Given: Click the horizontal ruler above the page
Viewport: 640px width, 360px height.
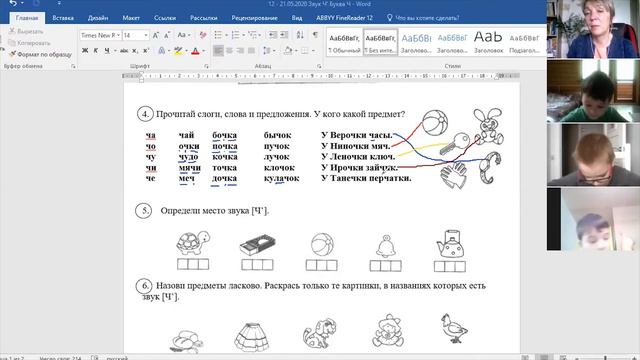Looking at the screenshot, I should [x=321, y=76].
